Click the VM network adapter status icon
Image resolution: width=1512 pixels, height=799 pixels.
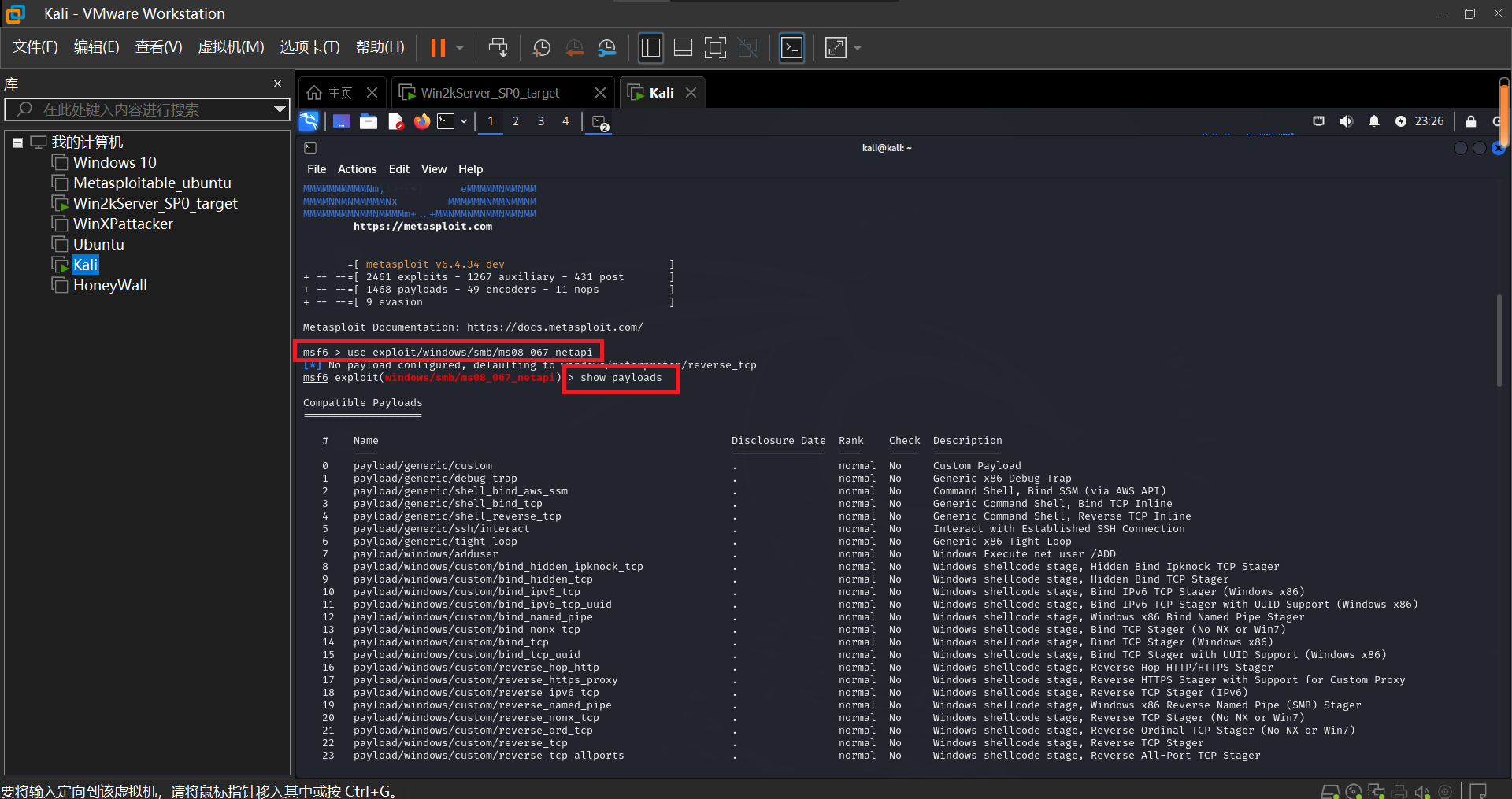[x=1377, y=791]
